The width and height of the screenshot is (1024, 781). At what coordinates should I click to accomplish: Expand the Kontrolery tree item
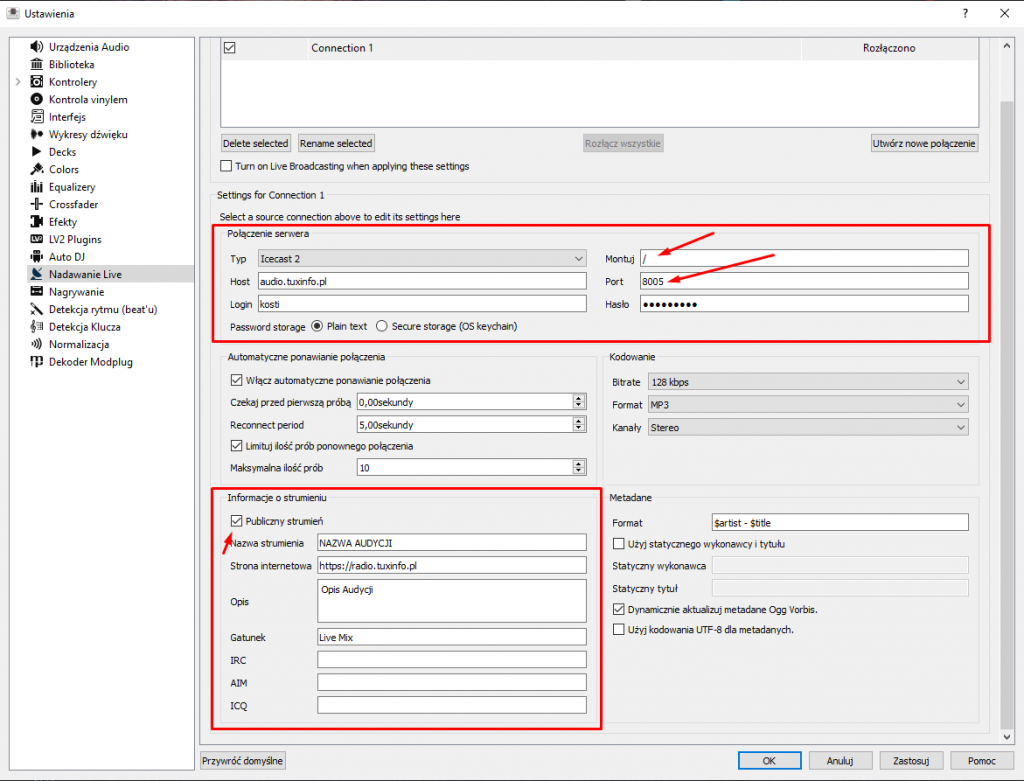pyautogui.click(x=18, y=82)
